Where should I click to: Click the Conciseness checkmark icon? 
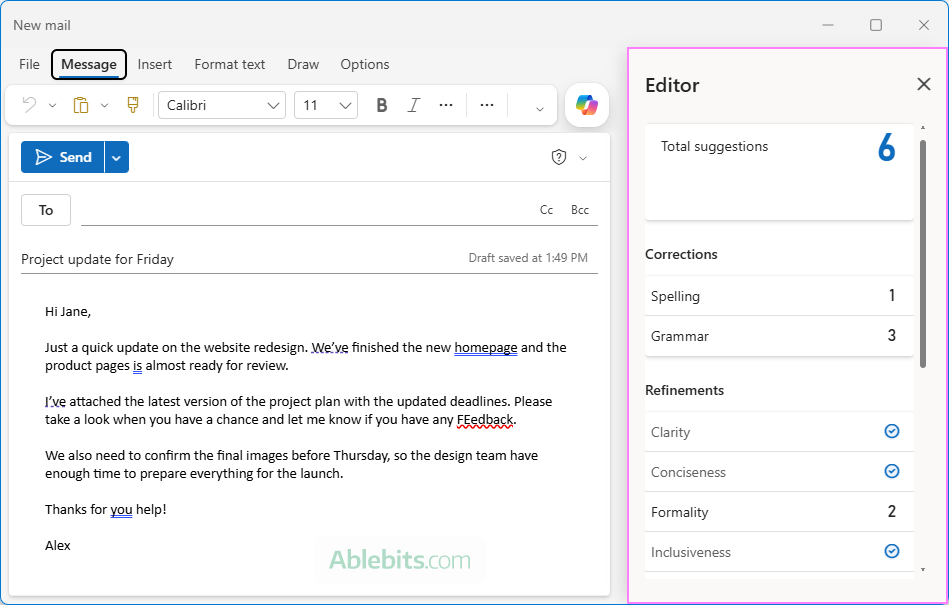click(x=892, y=471)
